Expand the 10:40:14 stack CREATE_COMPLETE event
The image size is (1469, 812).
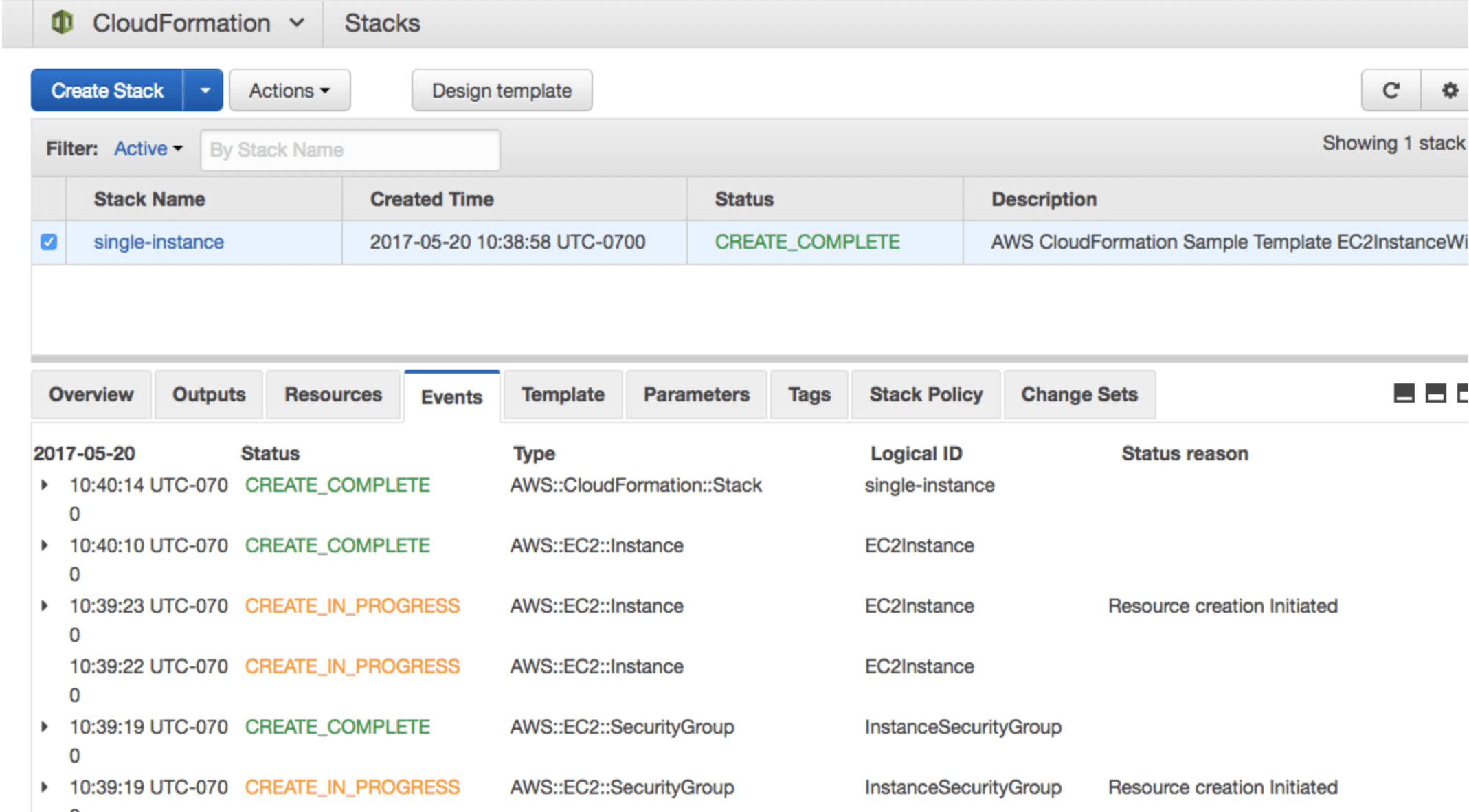(45, 485)
